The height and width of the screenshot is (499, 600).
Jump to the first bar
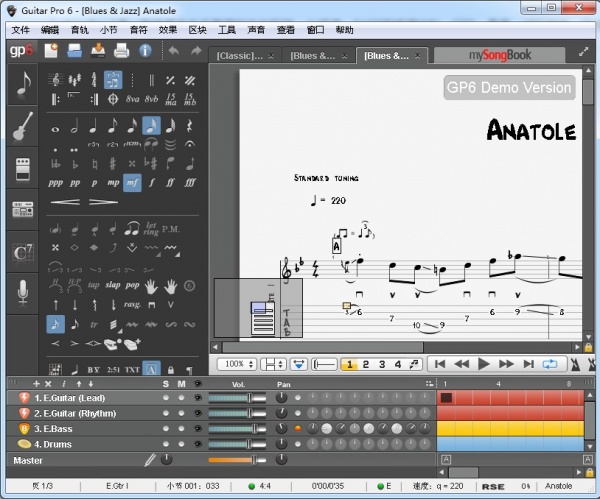point(440,364)
